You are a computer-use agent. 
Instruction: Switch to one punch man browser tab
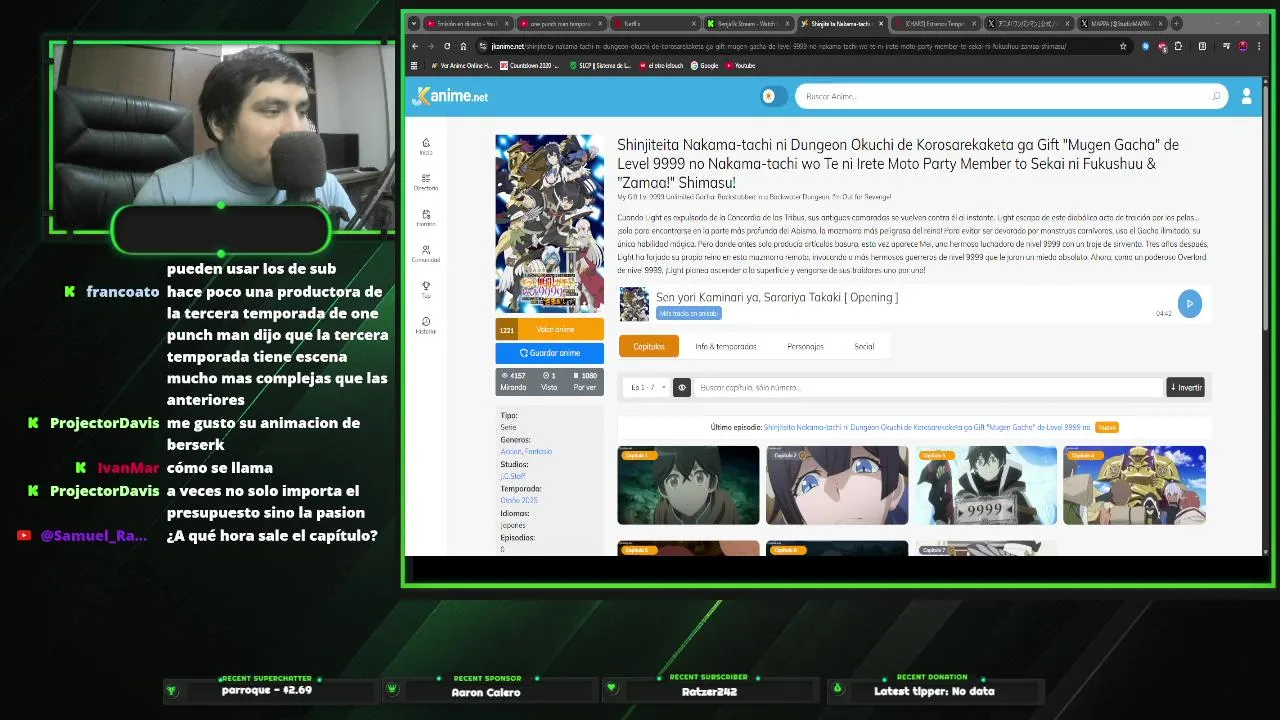560,23
